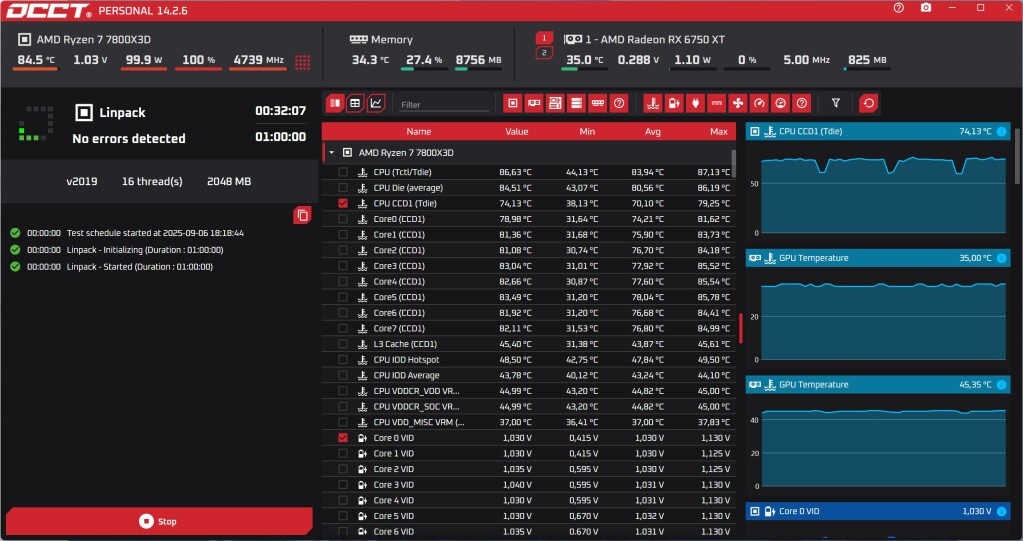The width and height of the screenshot is (1023, 541).
Task: Switch to table-only monitoring view
Action: pyautogui.click(x=355, y=103)
